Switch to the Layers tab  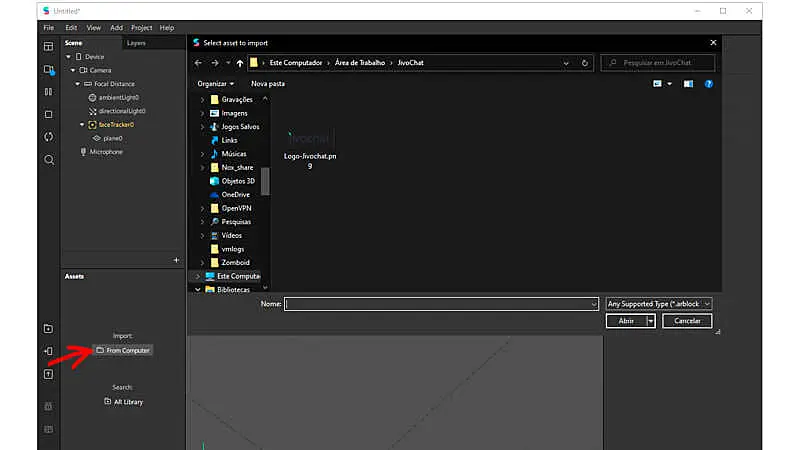point(136,44)
